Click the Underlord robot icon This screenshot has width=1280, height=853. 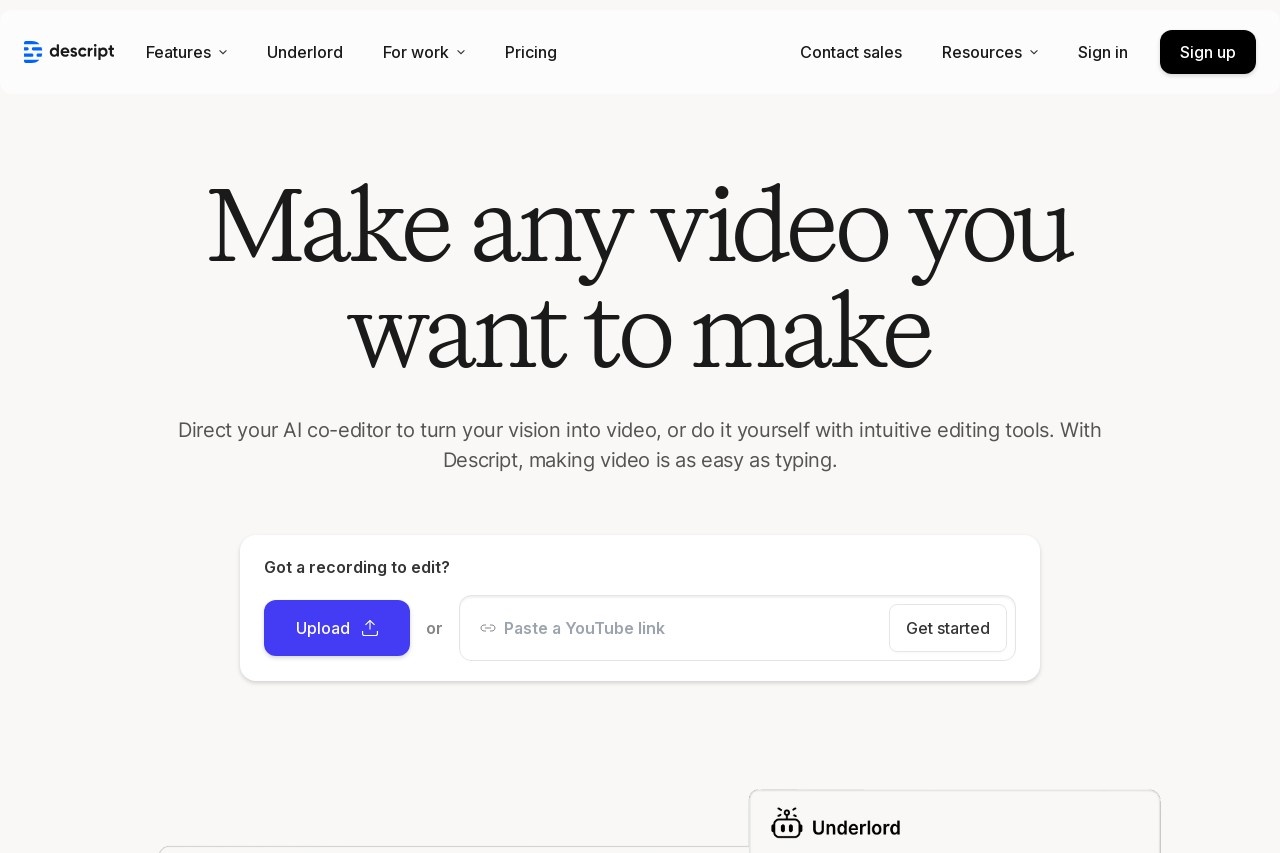787,823
